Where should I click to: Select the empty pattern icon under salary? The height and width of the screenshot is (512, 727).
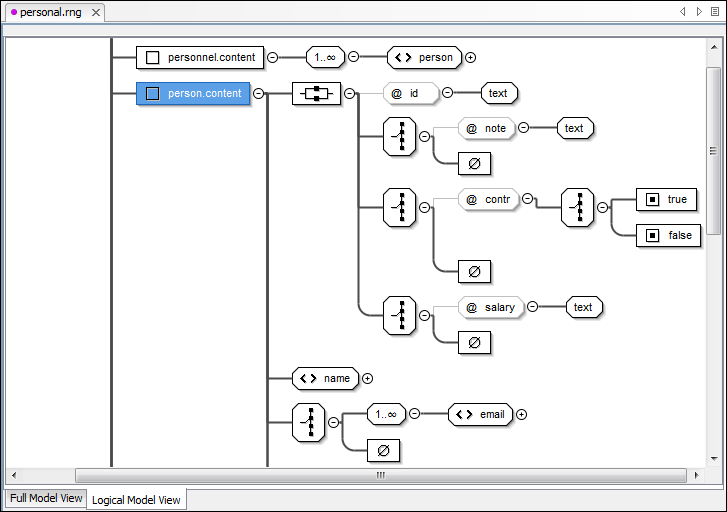tap(474, 343)
